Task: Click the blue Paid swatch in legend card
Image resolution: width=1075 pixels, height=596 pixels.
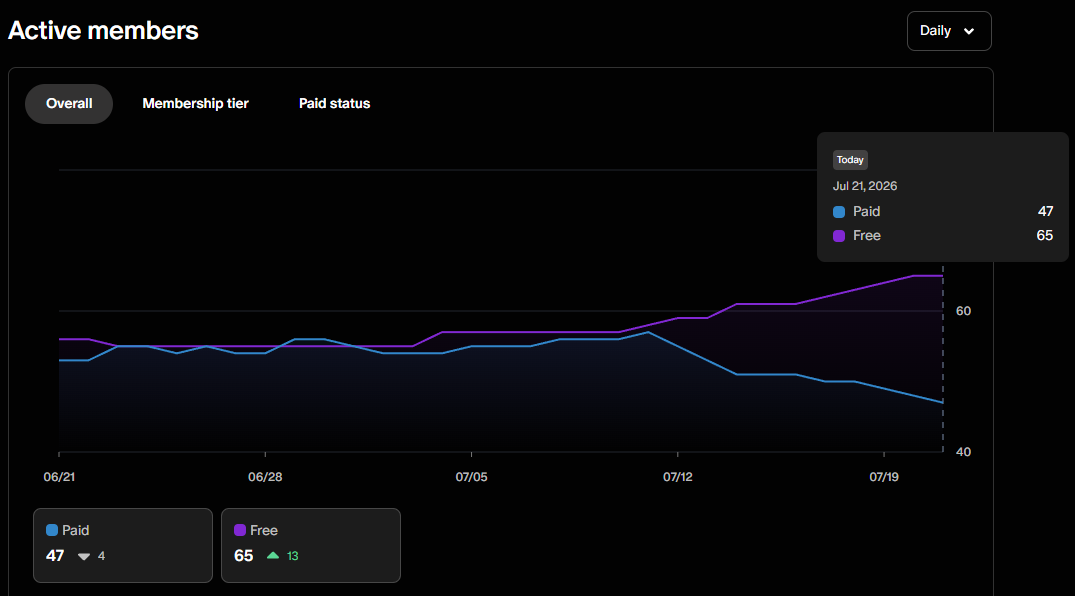Action: (52, 530)
